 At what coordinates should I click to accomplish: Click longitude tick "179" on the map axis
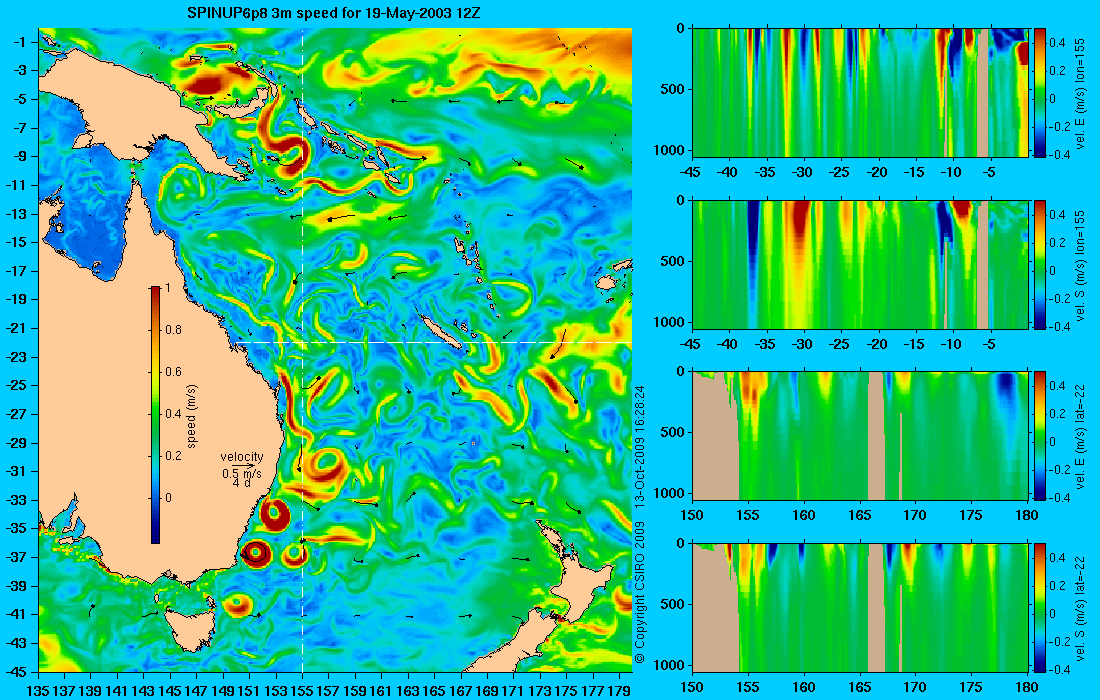619,691
